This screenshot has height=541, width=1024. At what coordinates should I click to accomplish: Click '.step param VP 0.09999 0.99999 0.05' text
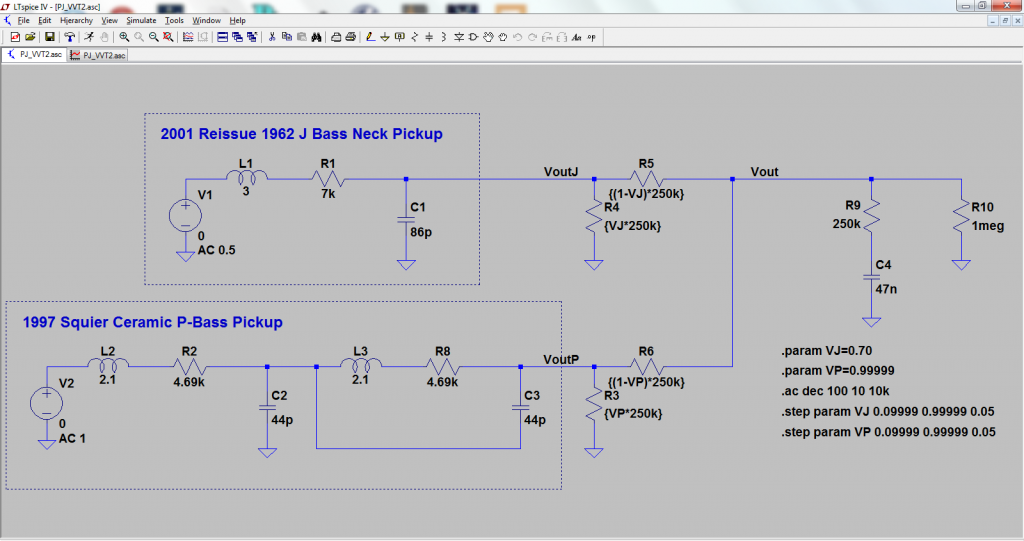coord(888,432)
